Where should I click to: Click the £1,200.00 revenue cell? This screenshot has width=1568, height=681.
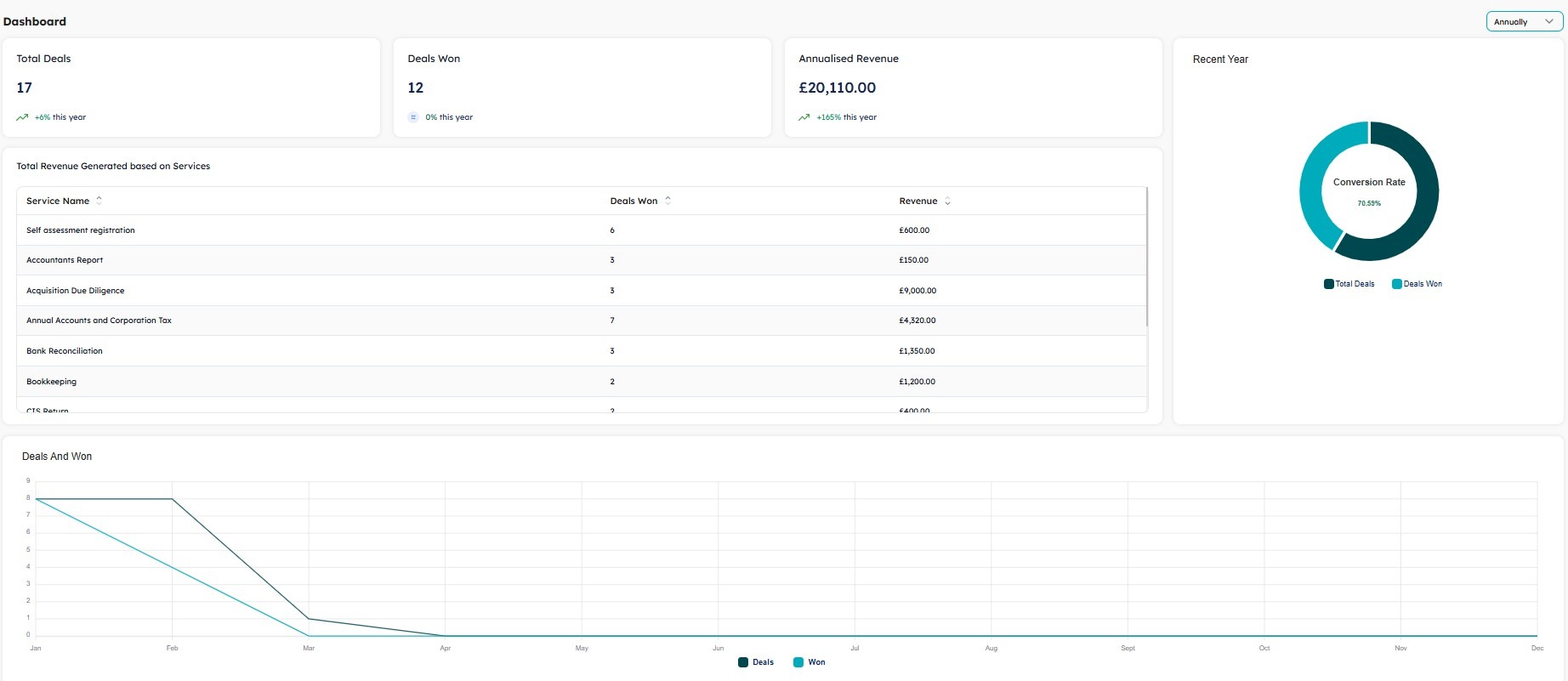[x=917, y=382]
